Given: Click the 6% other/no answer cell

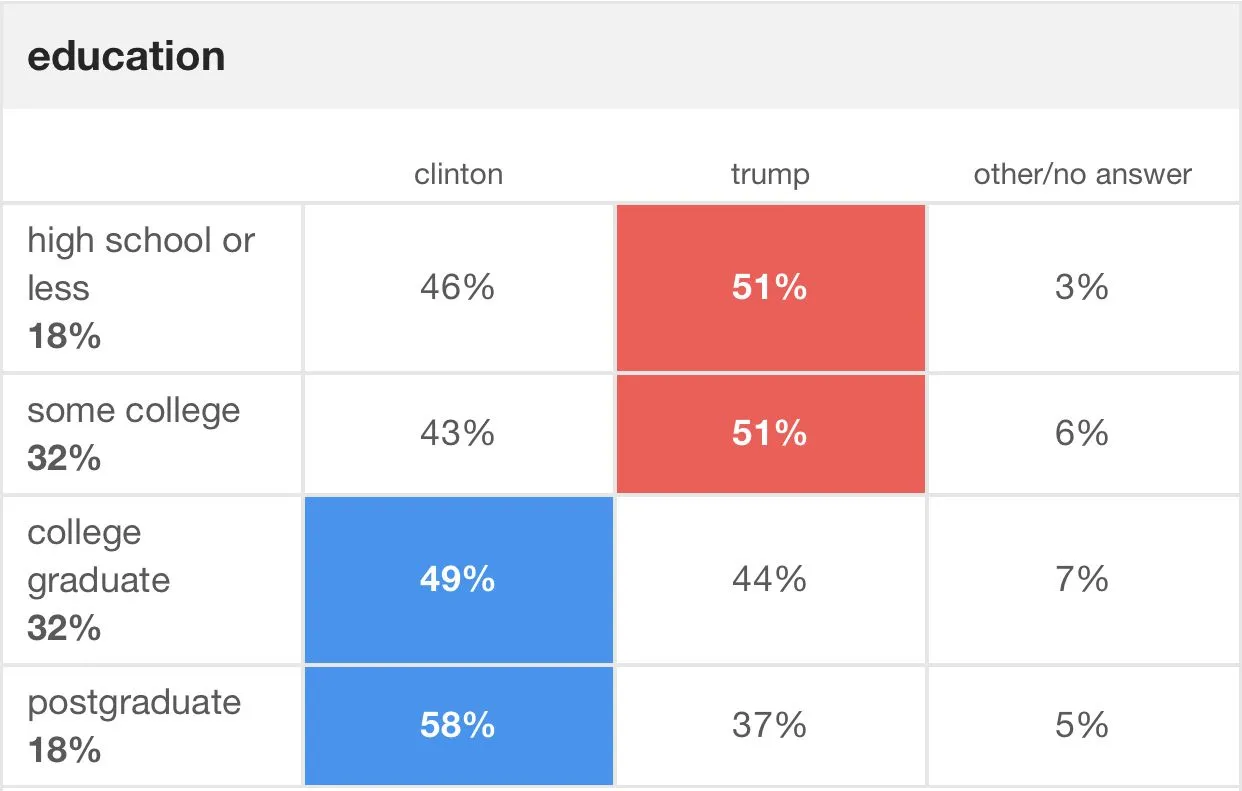Looking at the screenshot, I should pyautogui.click(x=1082, y=434).
